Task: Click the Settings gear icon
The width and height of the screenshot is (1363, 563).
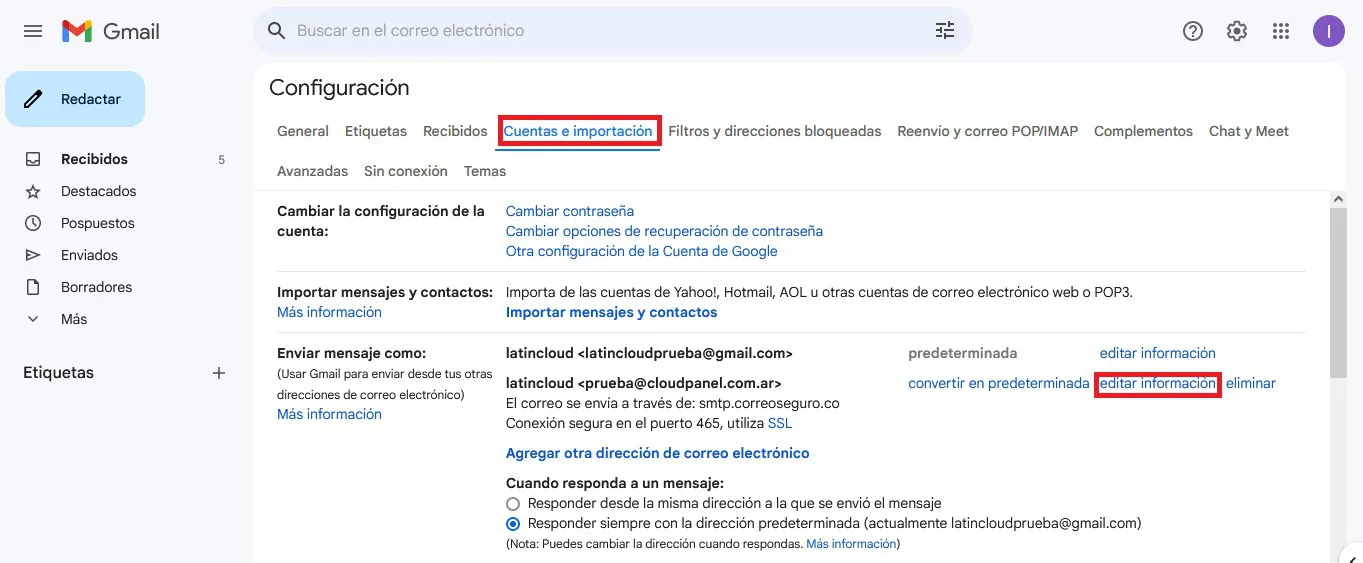Action: 1237,31
